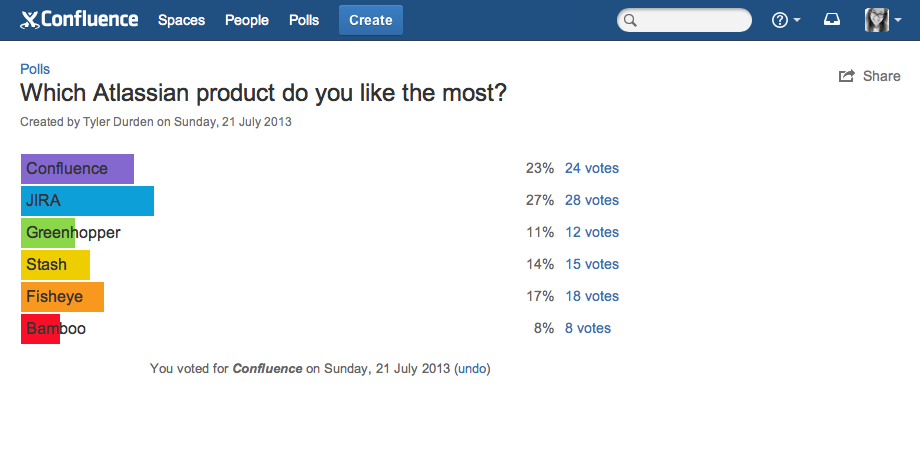Click the blue Create button

(x=371, y=20)
